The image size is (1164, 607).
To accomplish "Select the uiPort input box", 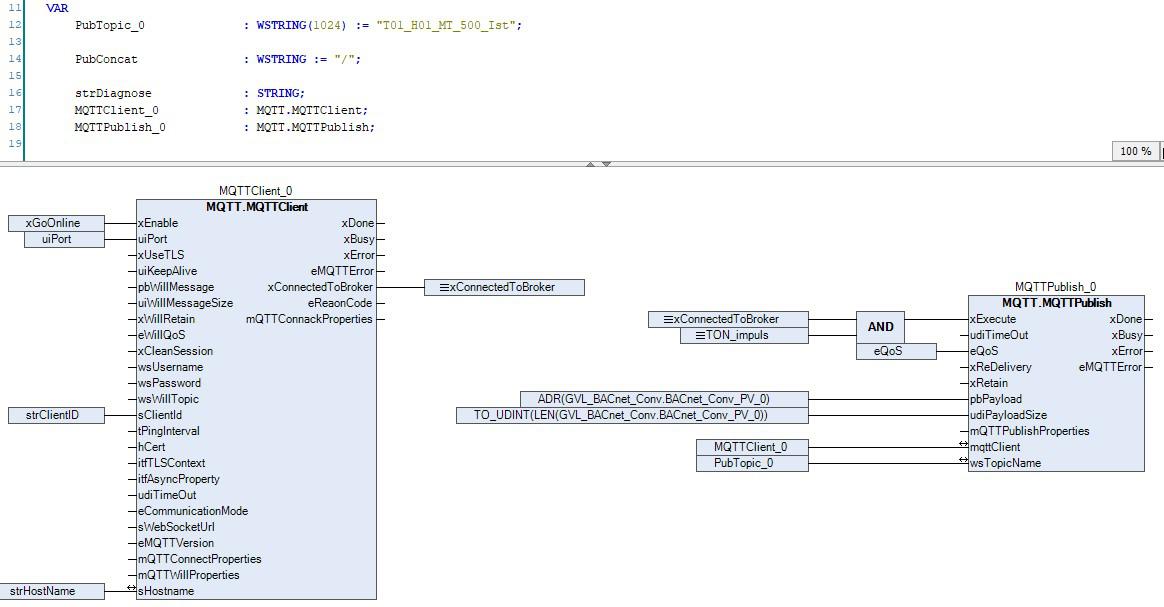I will (64, 239).
